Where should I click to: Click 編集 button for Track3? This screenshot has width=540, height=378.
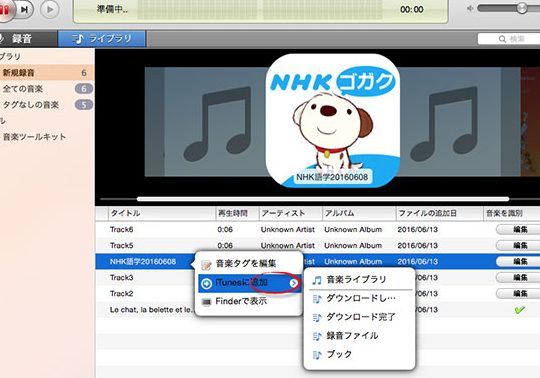pyautogui.click(x=518, y=277)
